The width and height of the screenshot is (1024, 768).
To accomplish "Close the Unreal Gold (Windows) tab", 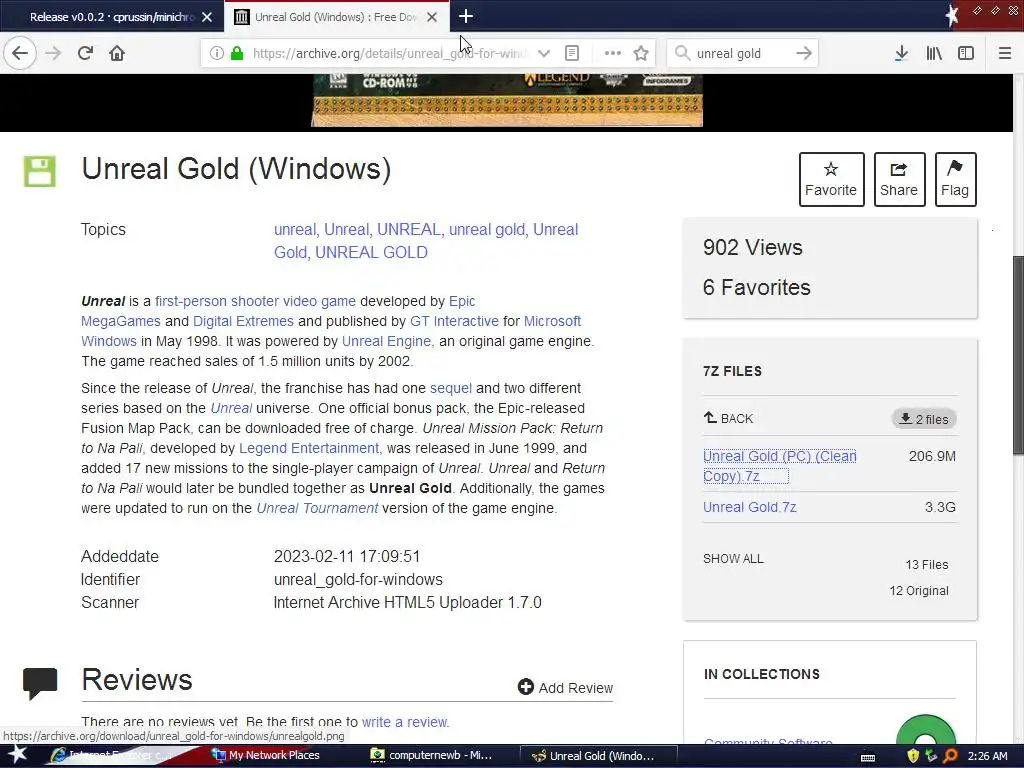I will point(432,17).
